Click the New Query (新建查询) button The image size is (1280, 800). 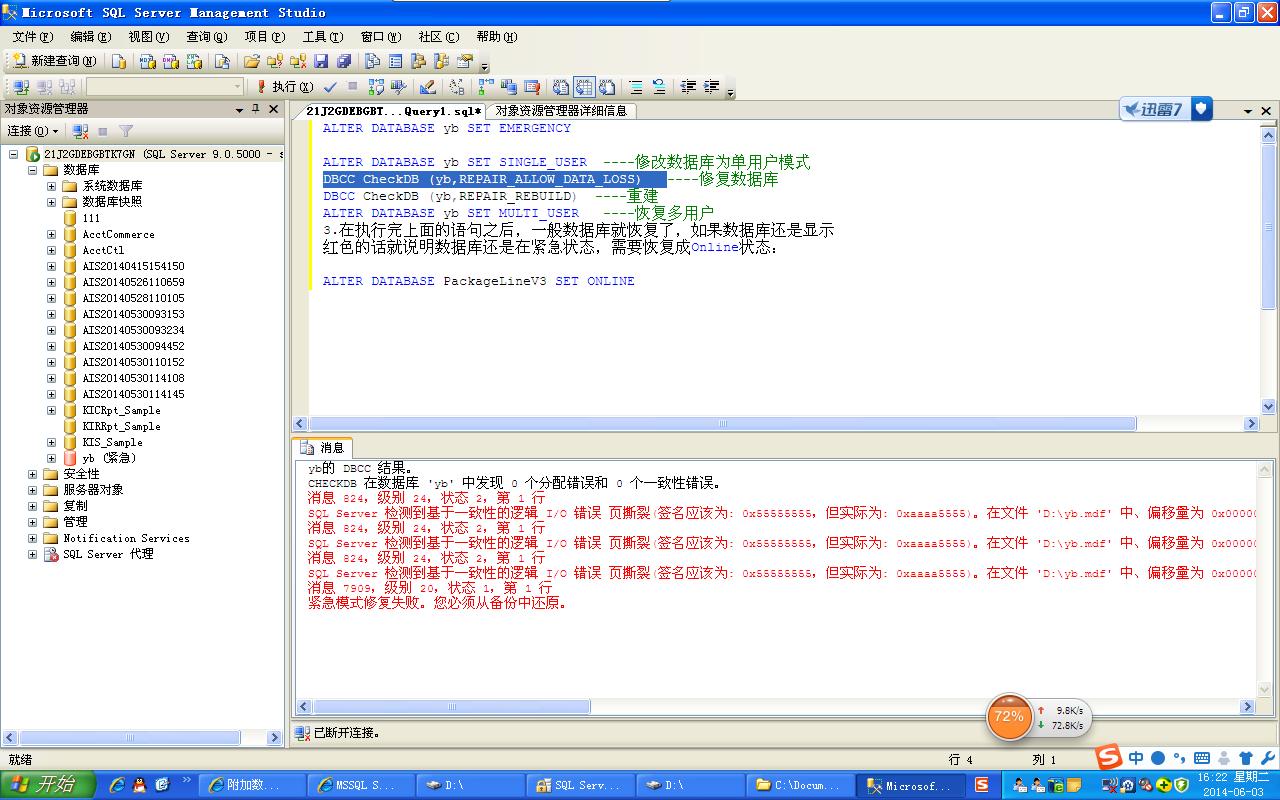(54, 61)
